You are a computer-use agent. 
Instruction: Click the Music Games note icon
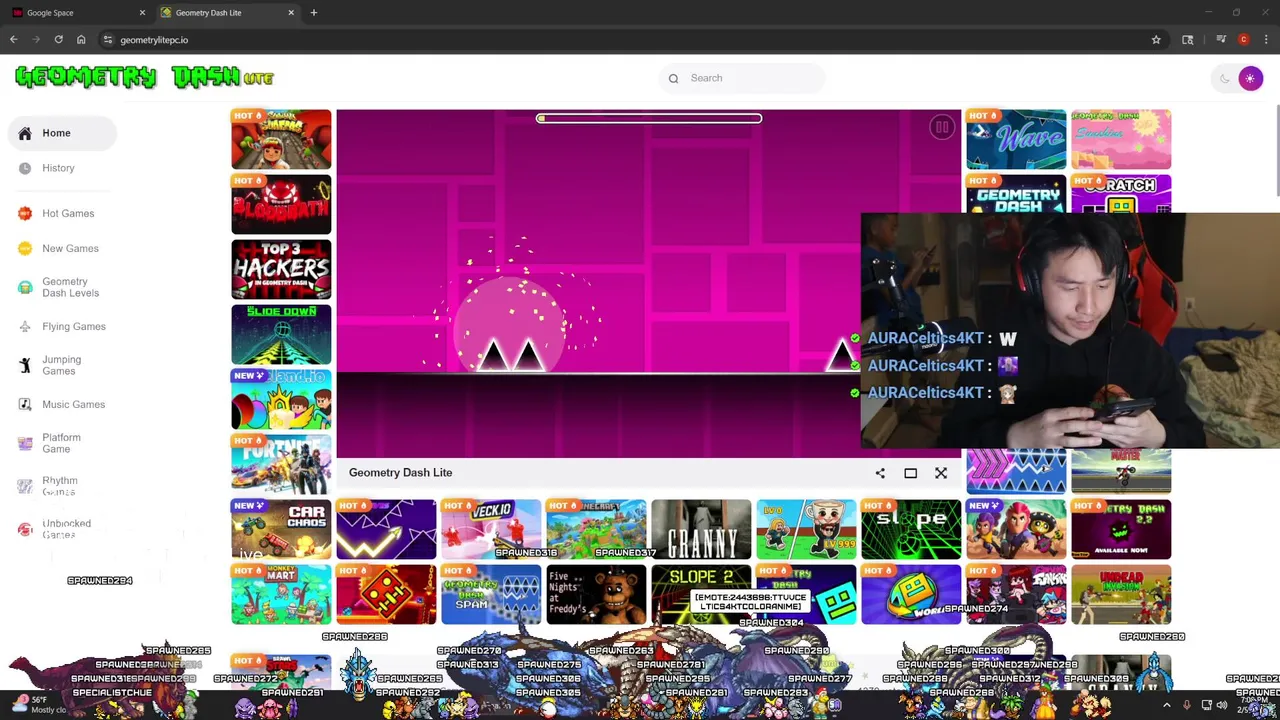(x=25, y=404)
